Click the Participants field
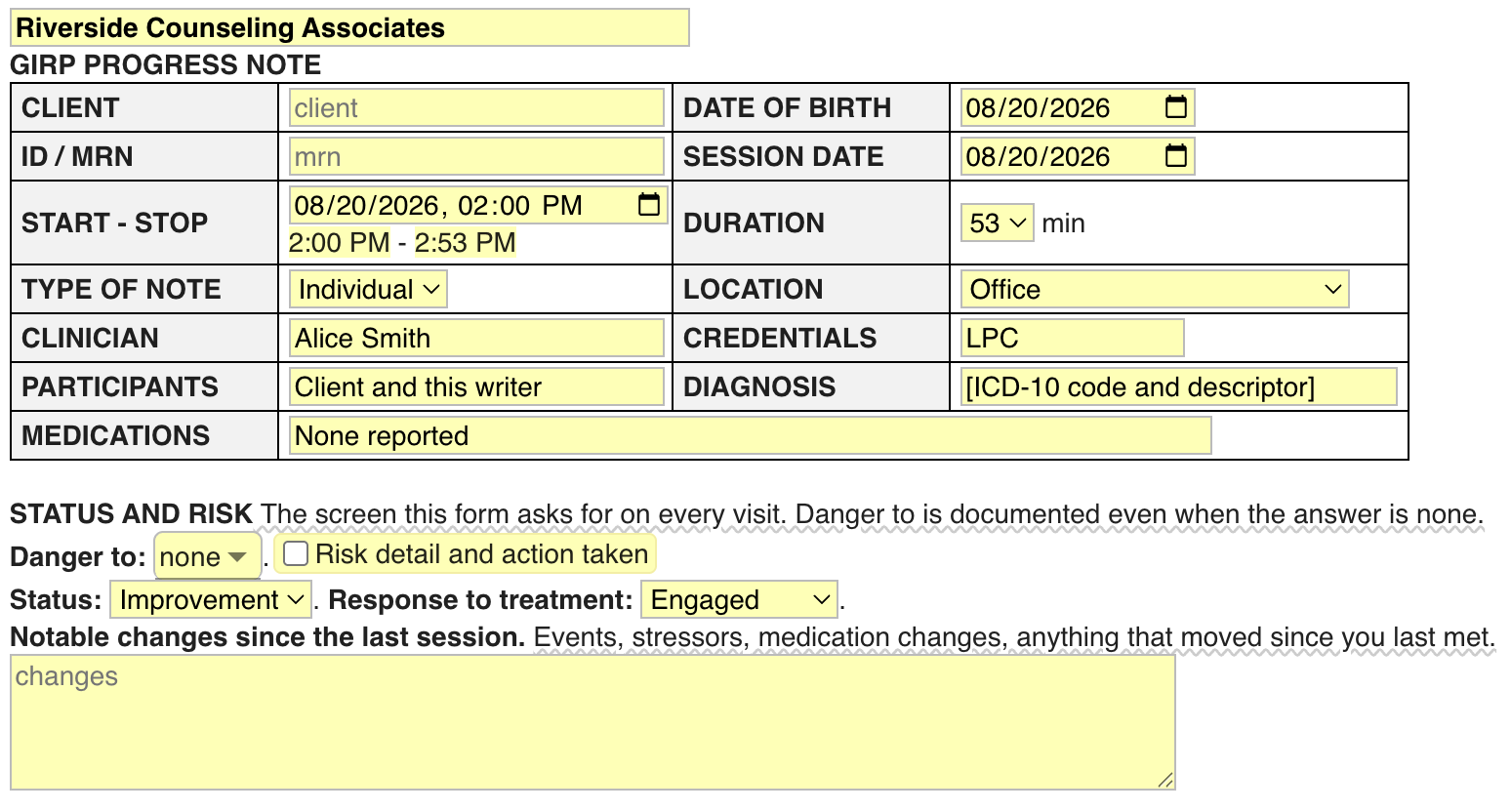Image resolution: width=1511 pixels, height=812 pixels. pos(476,386)
